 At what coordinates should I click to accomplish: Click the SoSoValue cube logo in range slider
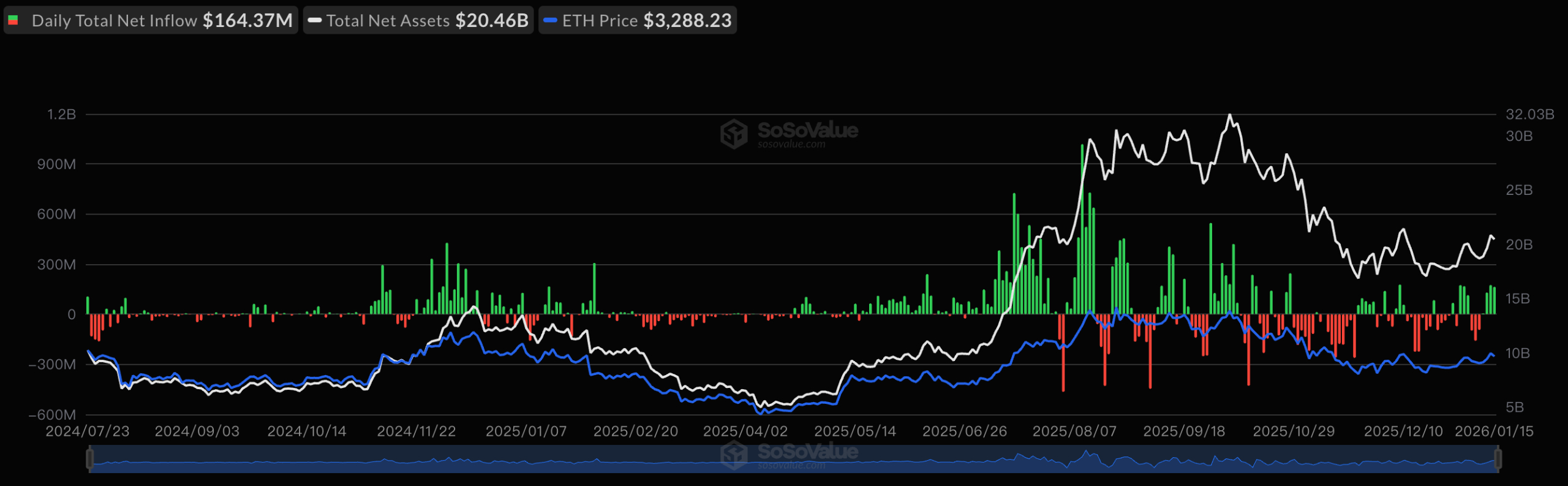(734, 455)
